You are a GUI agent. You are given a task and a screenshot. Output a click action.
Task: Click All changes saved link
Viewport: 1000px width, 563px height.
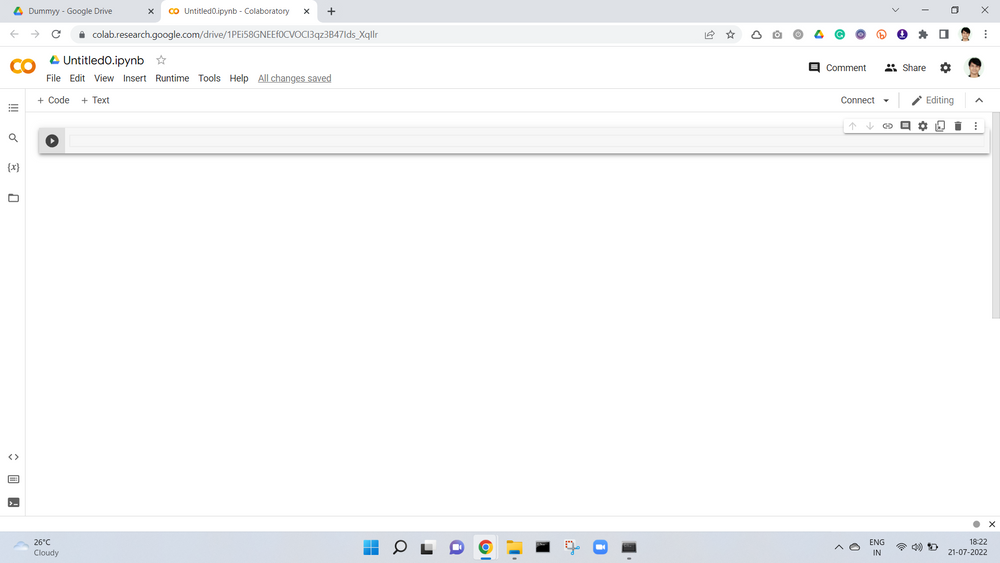pyautogui.click(x=295, y=78)
